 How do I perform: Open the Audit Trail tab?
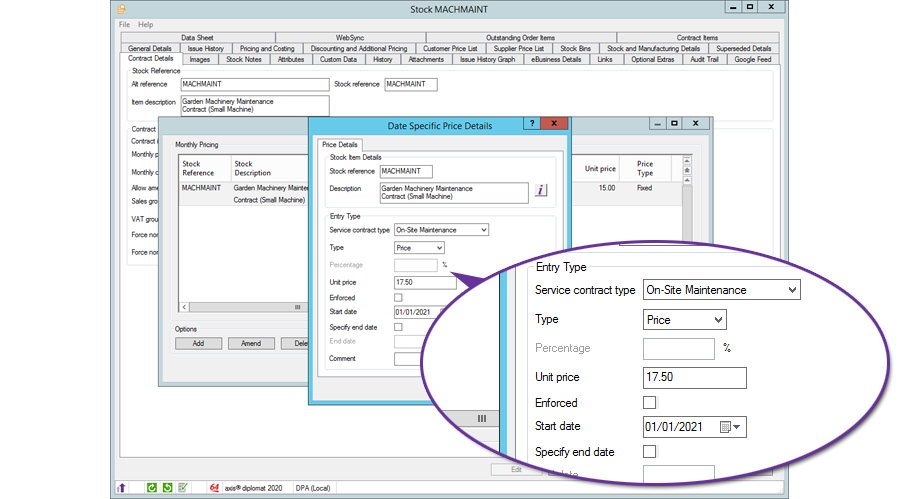point(704,60)
